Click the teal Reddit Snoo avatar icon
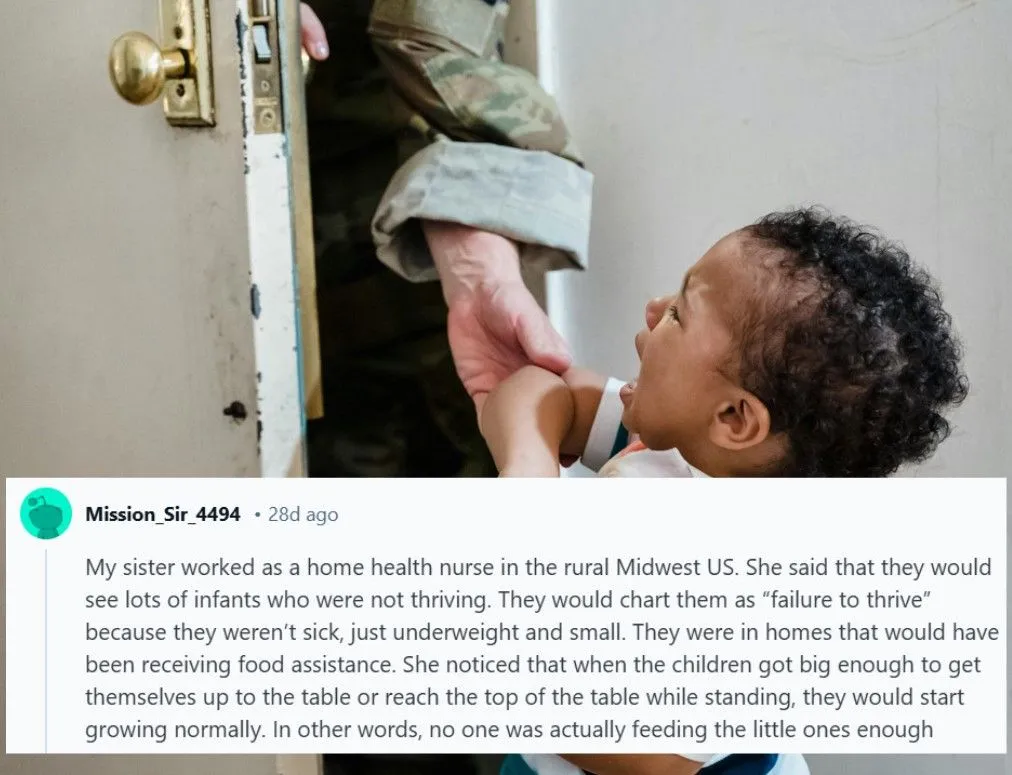Image resolution: width=1012 pixels, height=775 pixels. tap(46, 514)
